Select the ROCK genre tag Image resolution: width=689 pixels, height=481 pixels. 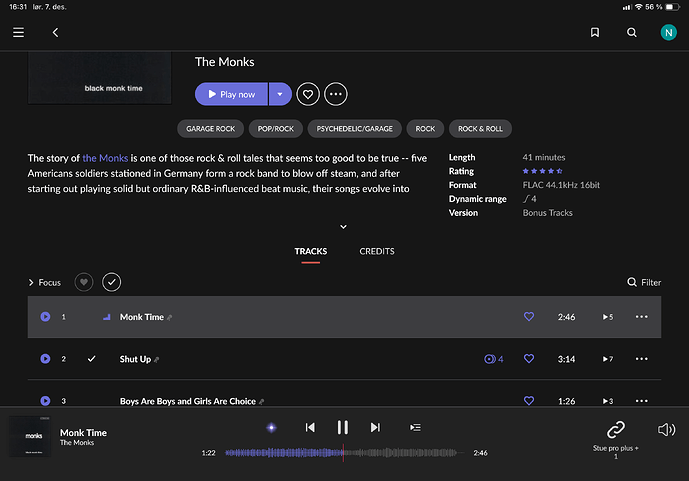pyautogui.click(x=425, y=129)
